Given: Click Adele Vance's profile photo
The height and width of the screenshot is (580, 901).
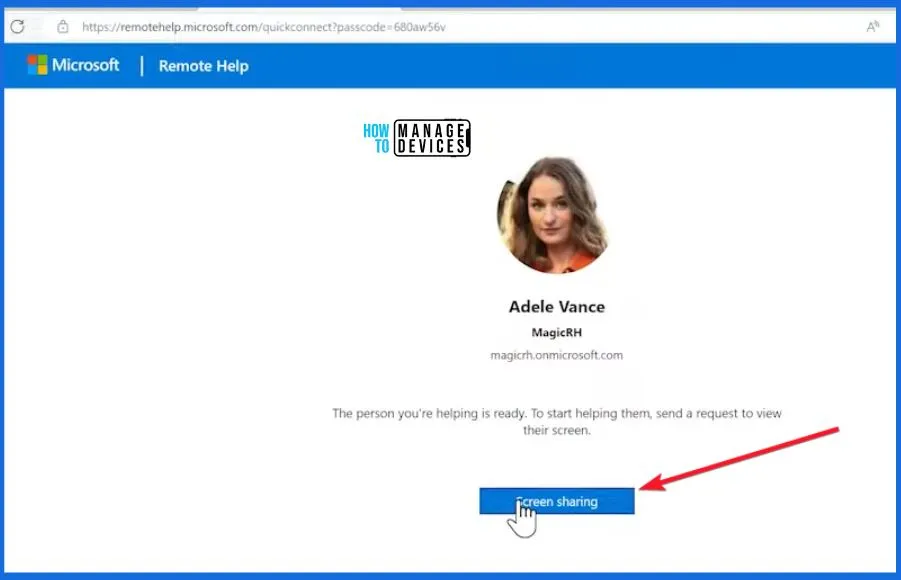Looking at the screenshot, I should (554, 215).
